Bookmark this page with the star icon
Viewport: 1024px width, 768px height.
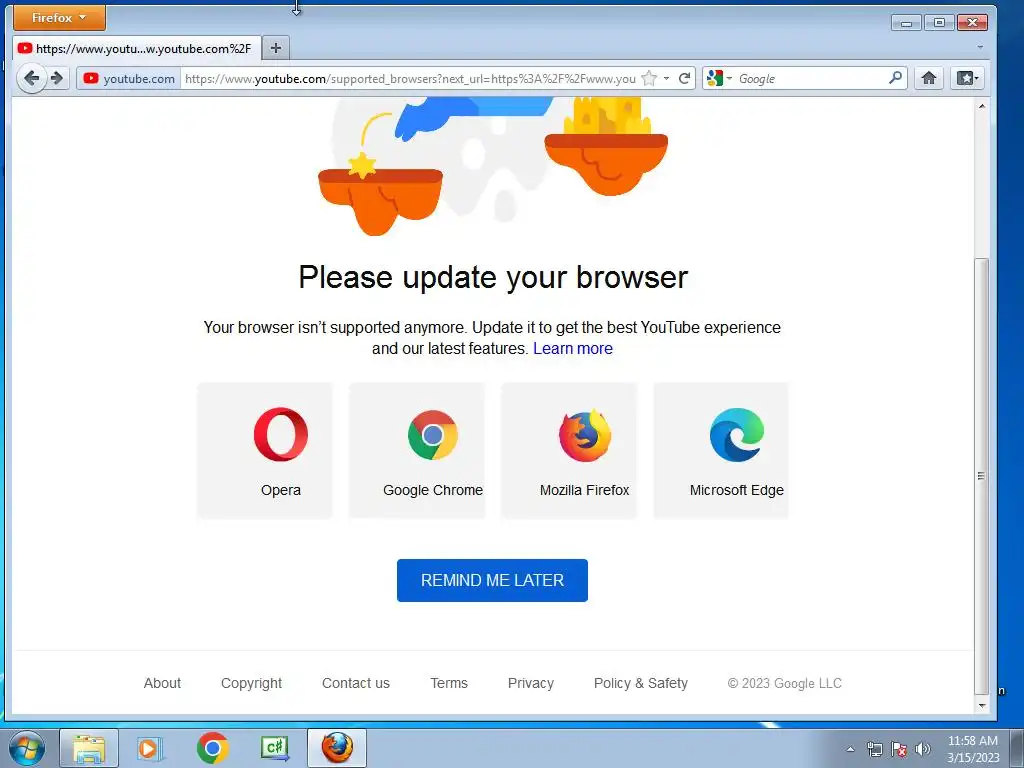point(649,78)
